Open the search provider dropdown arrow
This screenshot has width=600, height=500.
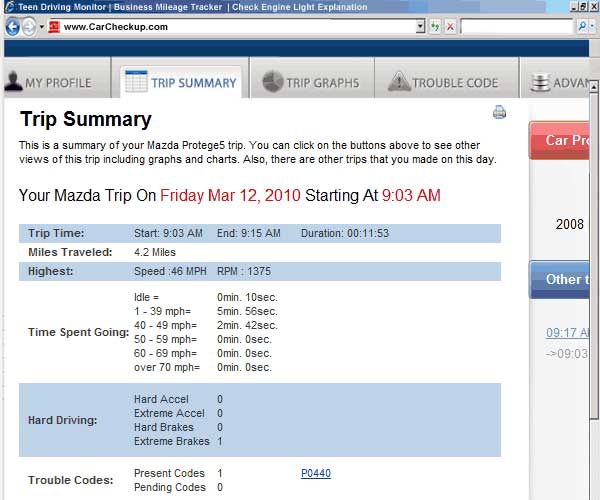pyautogui.click(x=592, y=26)
